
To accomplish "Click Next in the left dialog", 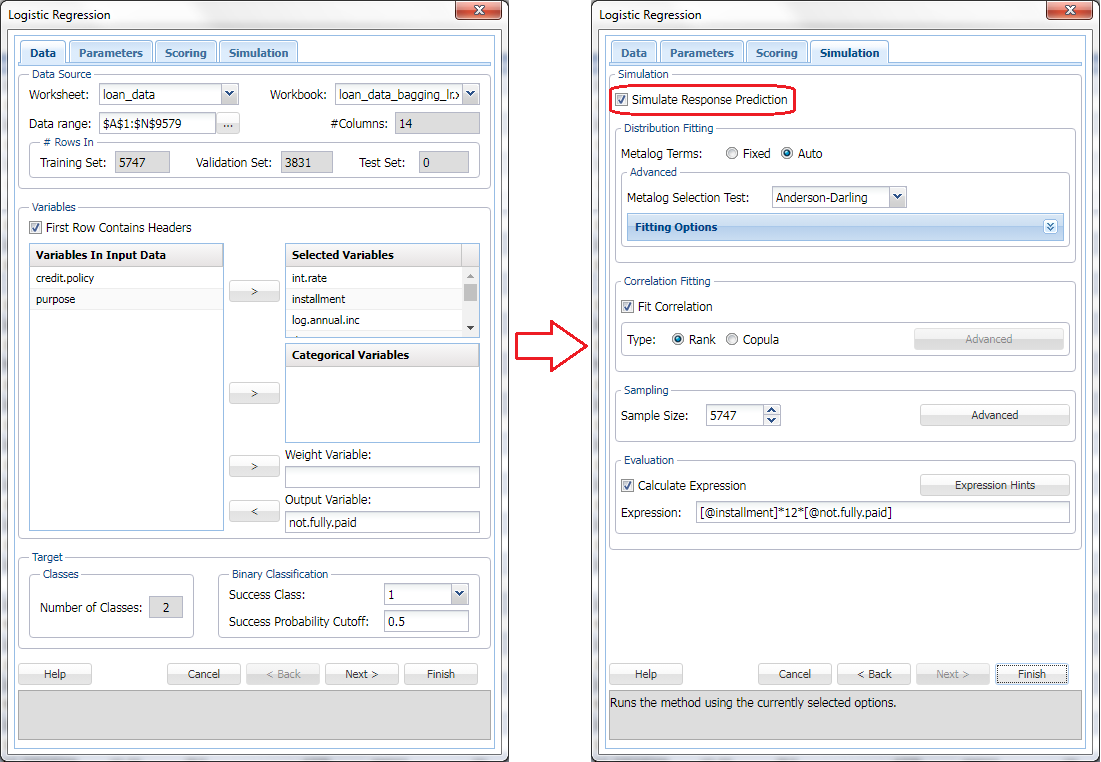I will click(361, 674).
